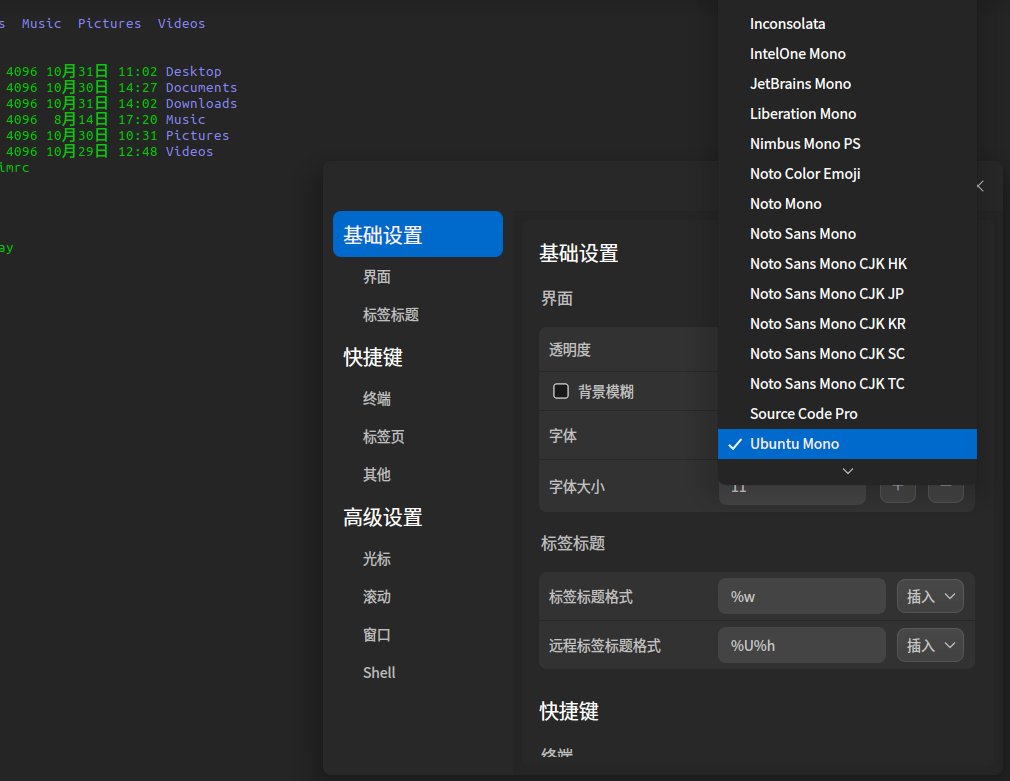Pick Noto Sans Mono CJK TC

tap(847, 383)
